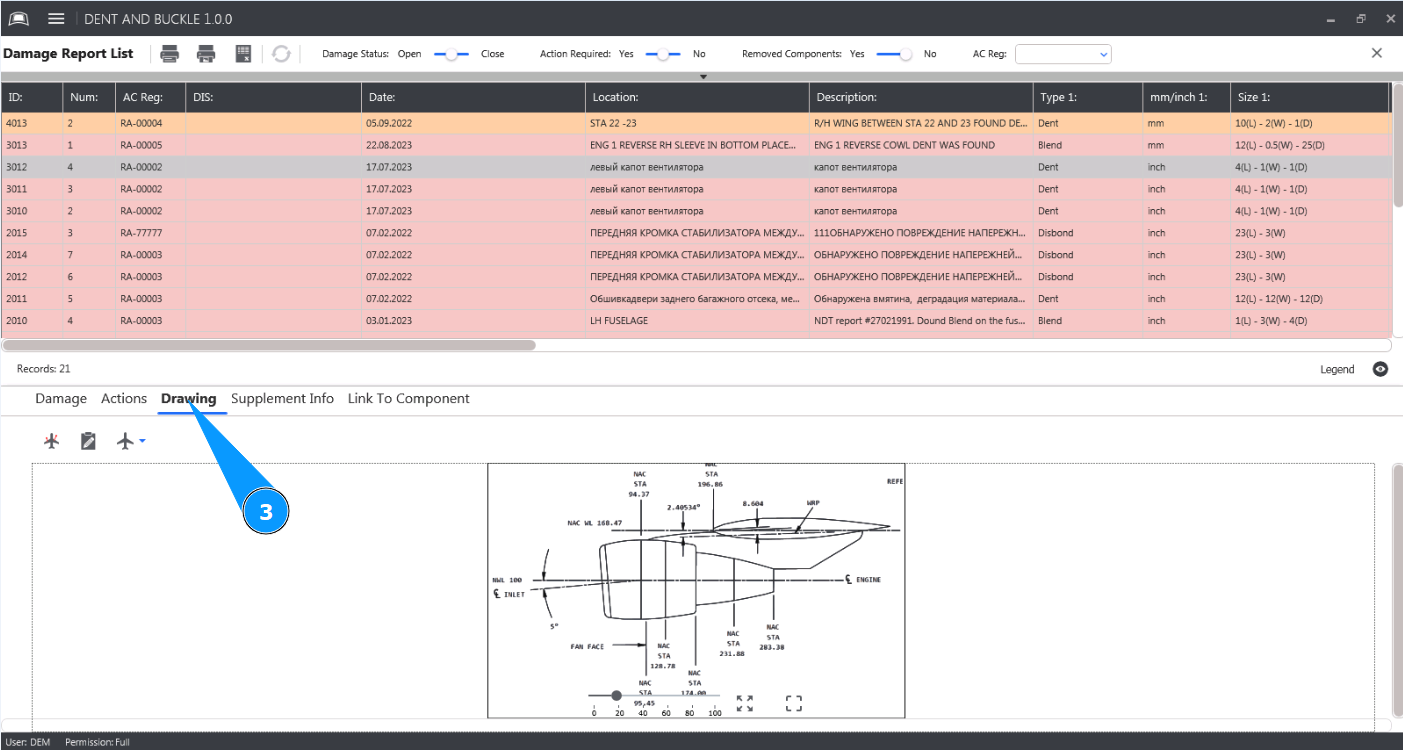The height and width of the screenshot is (750, 1403).
Task: Switch to the Supplement Info tab
Action: (282, 398)
